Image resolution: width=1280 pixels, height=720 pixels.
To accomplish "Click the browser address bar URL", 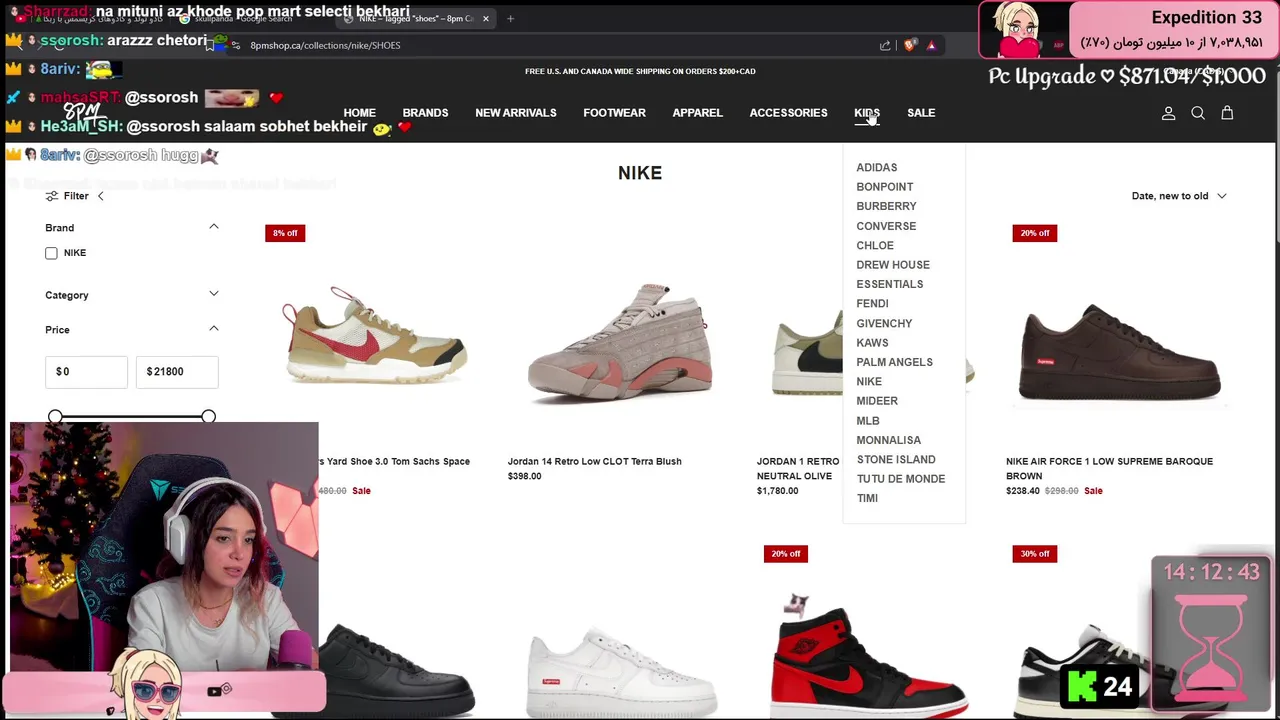I will point(325,45).
